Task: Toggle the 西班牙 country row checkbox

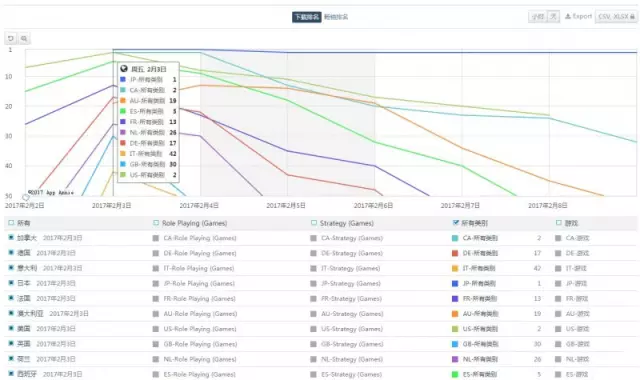Action: pyautogui.click(x=11, y=373)
